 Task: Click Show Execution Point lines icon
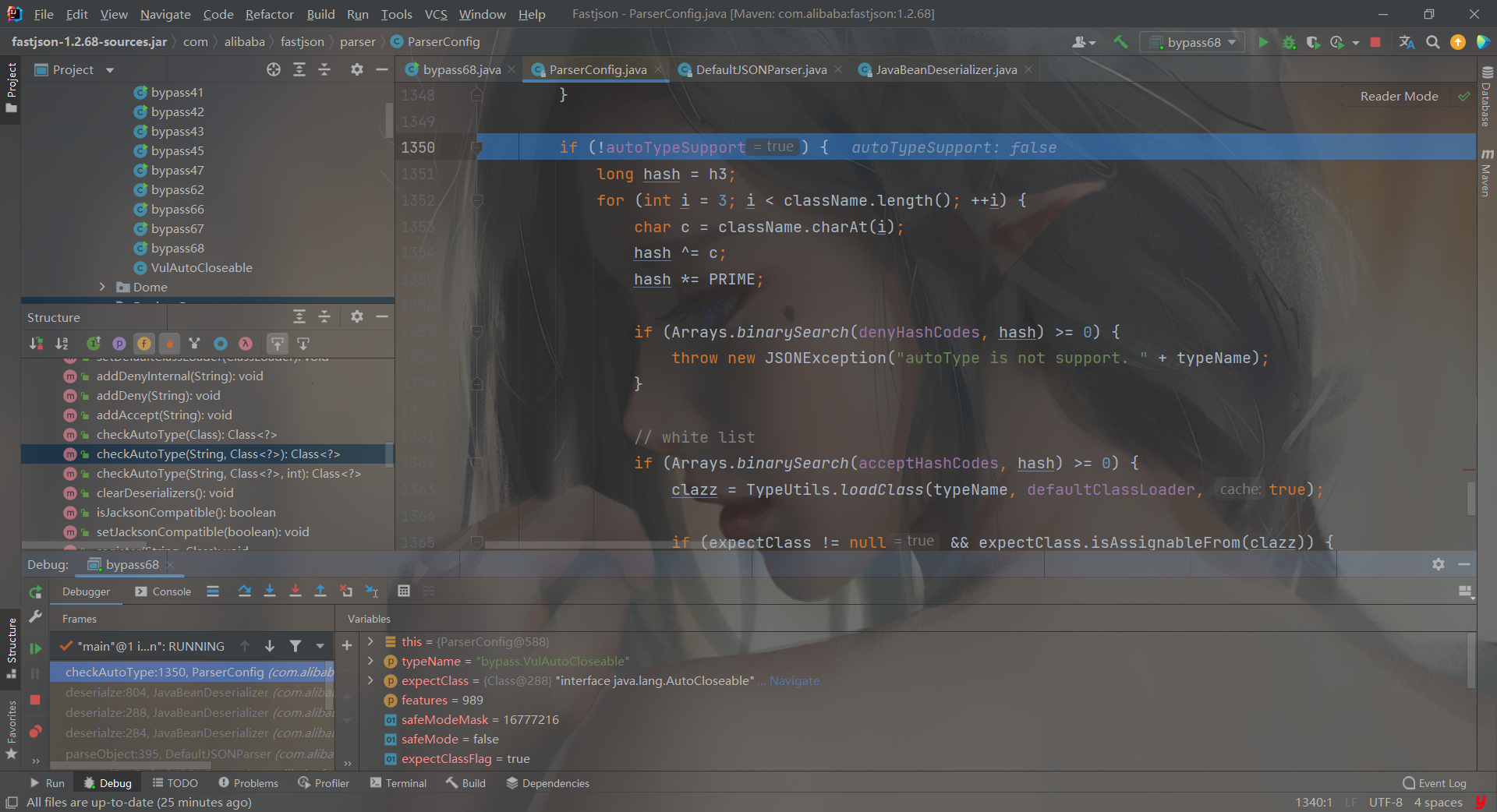point(213,591)
